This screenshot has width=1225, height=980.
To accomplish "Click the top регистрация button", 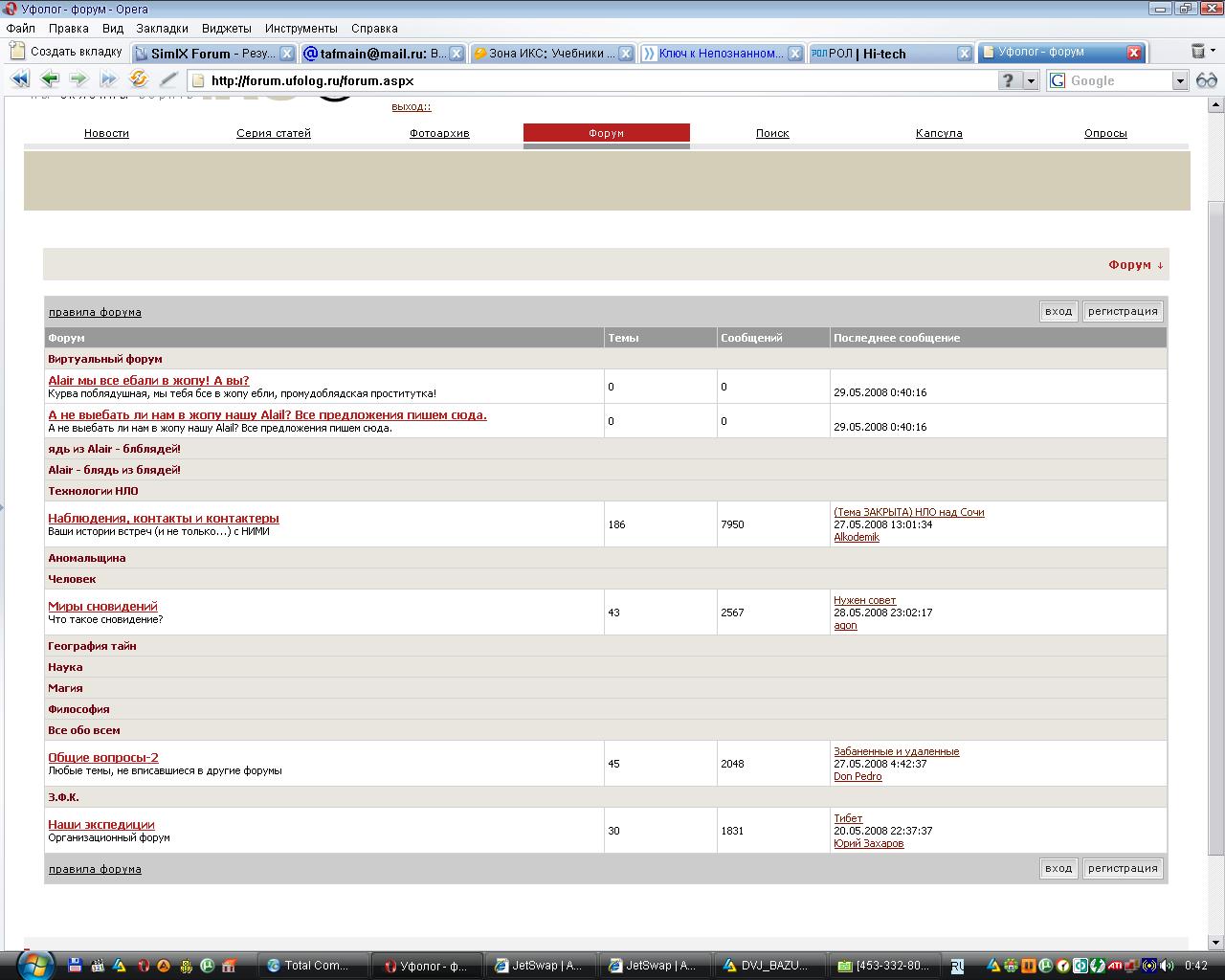I will tap(1123, 311).
